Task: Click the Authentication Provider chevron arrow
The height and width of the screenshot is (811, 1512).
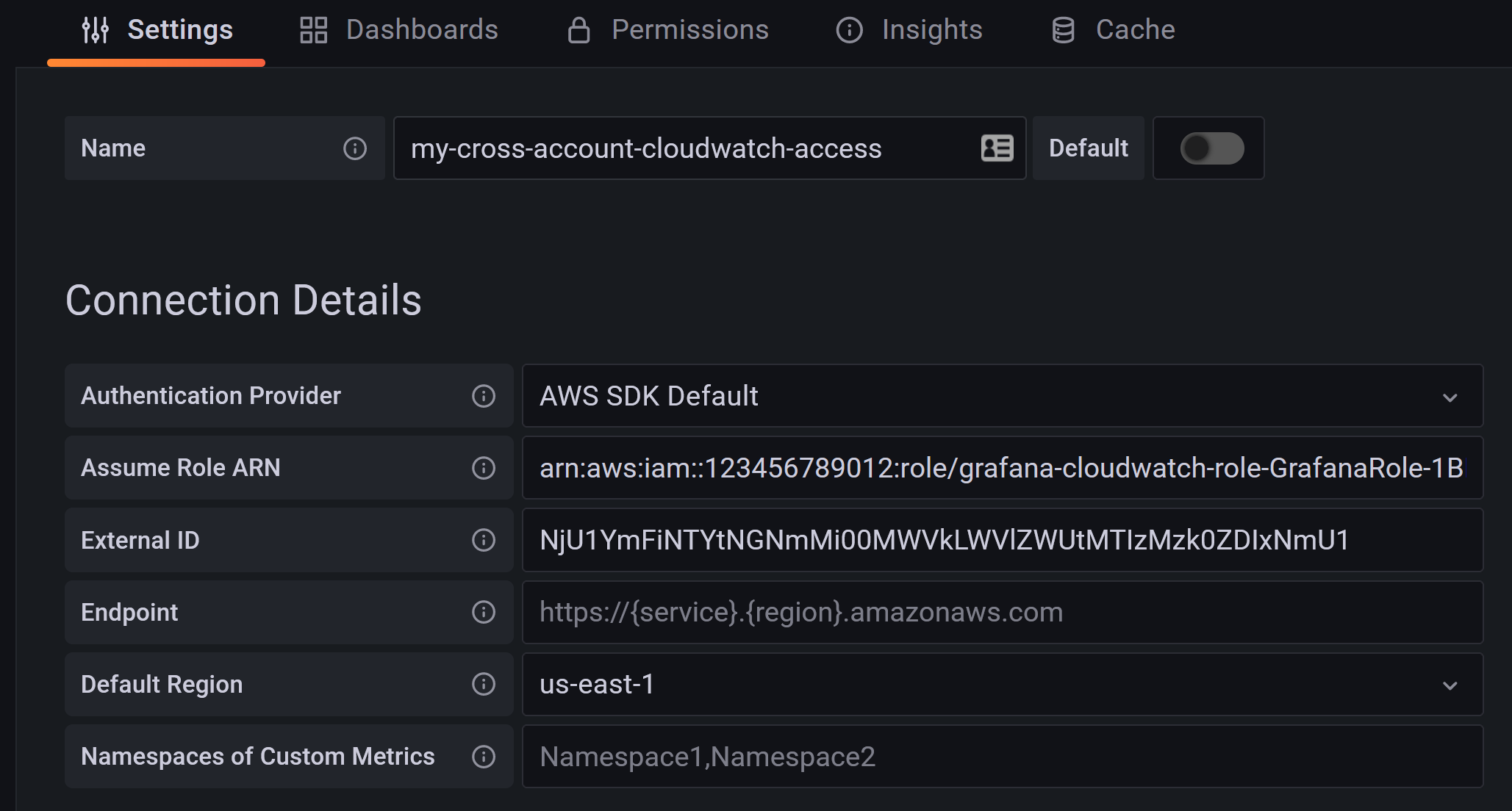Action: pos(1450,397)
